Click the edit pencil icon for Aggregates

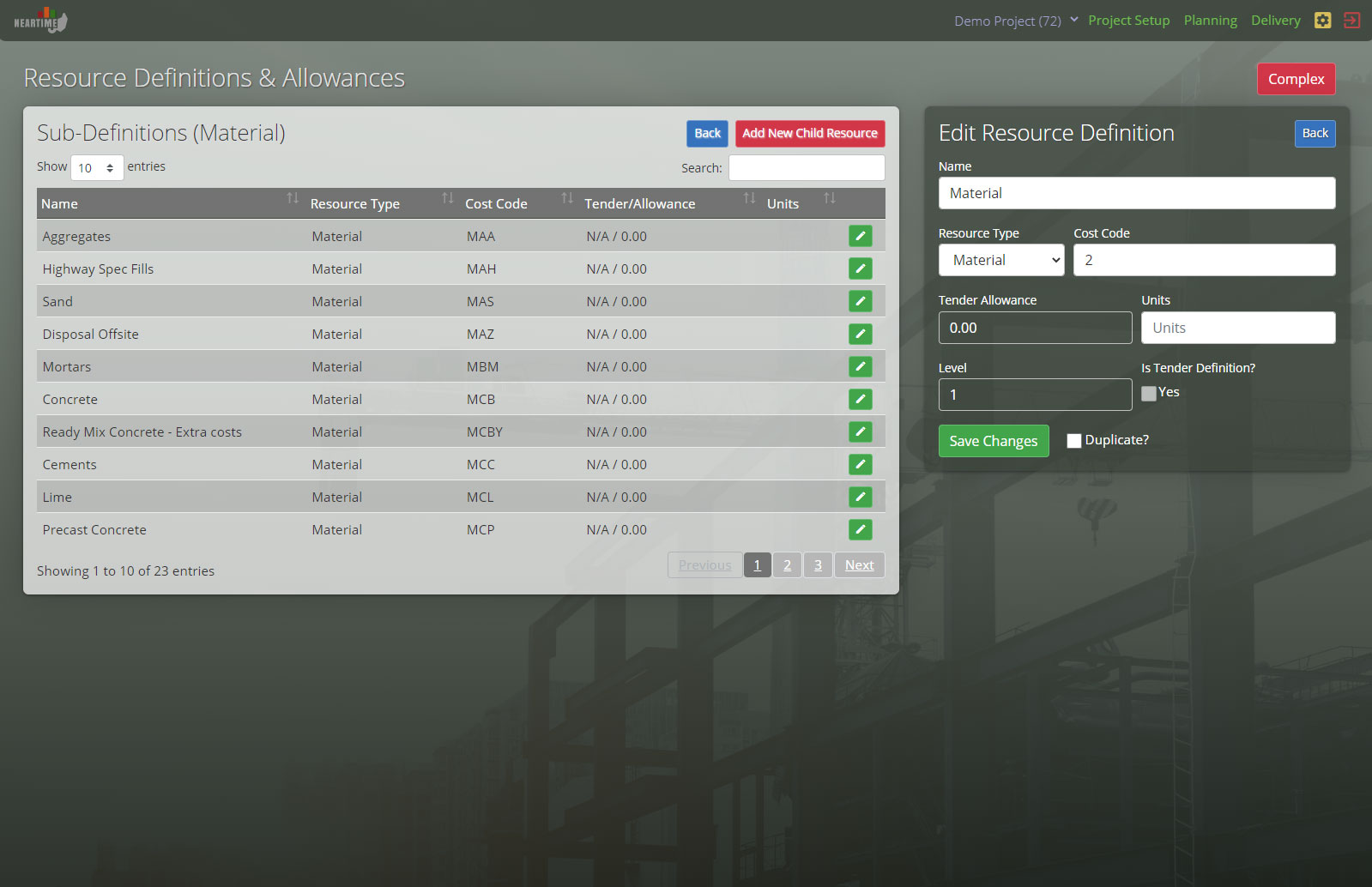click(860, 236)
